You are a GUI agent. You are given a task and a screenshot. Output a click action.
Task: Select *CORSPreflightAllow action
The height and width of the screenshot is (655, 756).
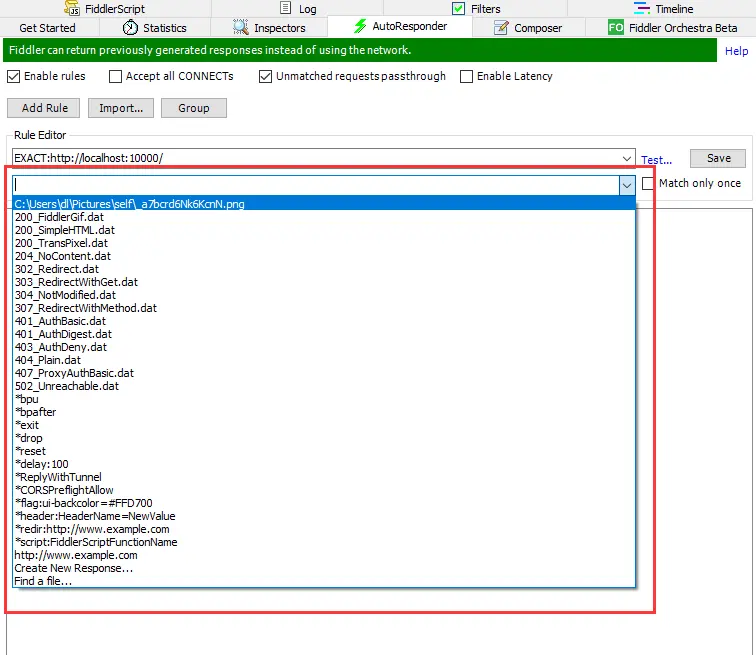pyautogui.click(x=324, y=490)
